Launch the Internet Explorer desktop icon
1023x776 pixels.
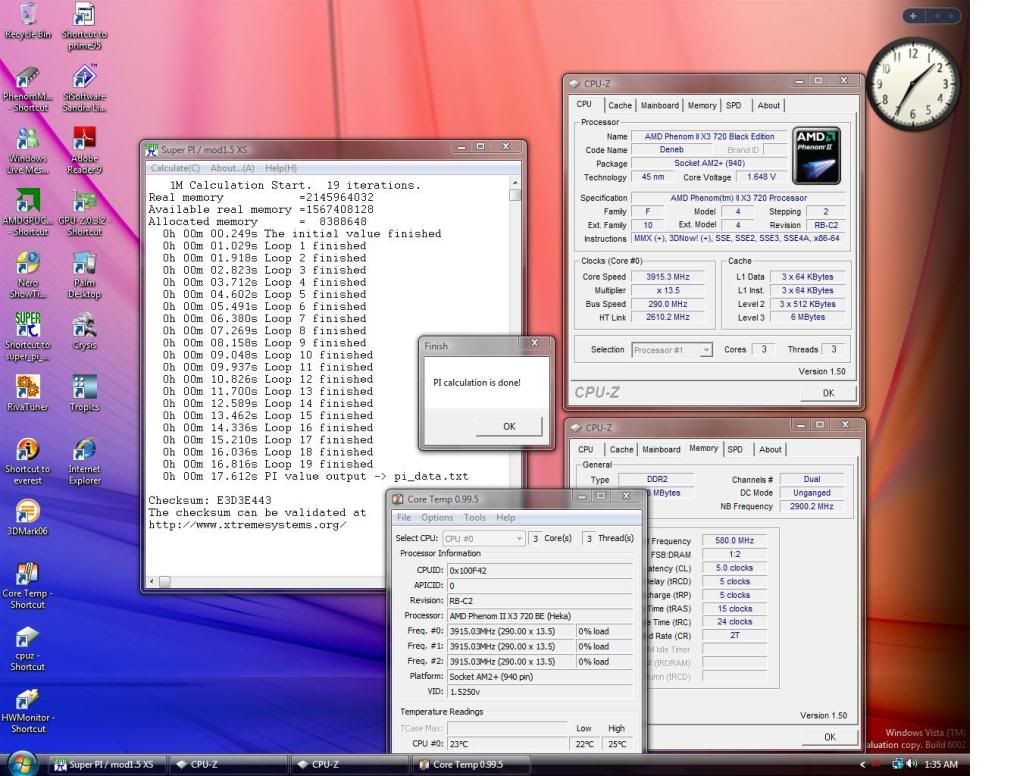point(85,451)
